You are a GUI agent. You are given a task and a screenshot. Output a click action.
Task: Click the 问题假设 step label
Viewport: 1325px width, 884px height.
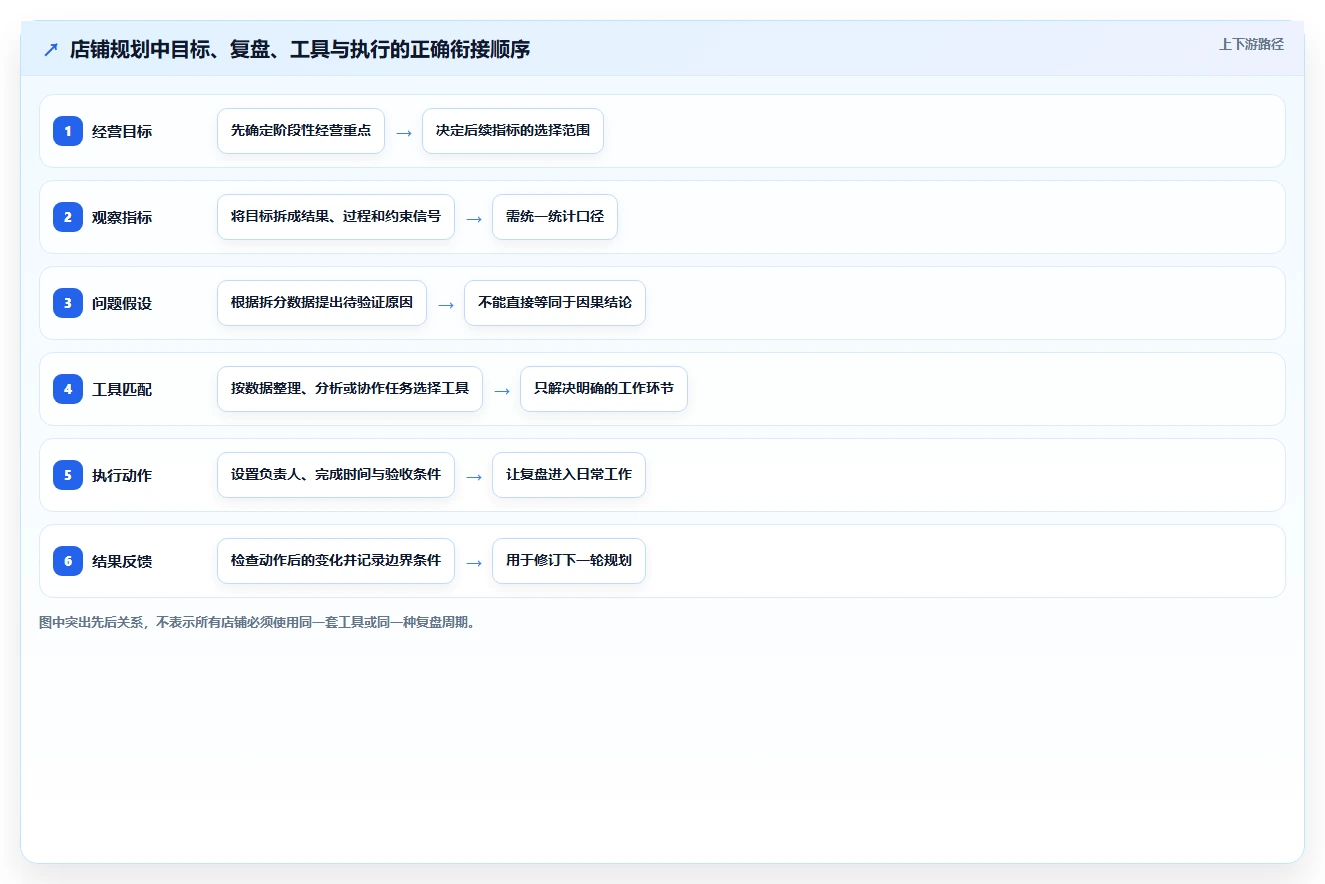pos(122,303)
